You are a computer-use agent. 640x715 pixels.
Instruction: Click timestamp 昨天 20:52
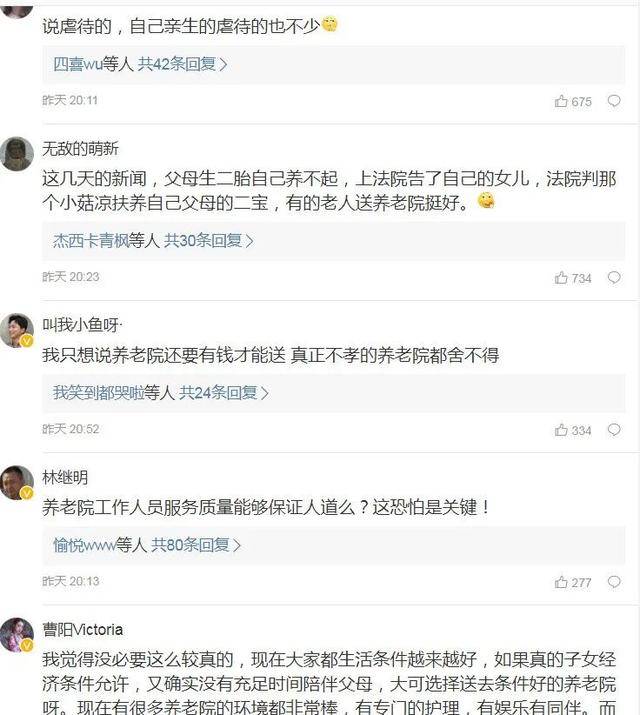coord(70,429)
